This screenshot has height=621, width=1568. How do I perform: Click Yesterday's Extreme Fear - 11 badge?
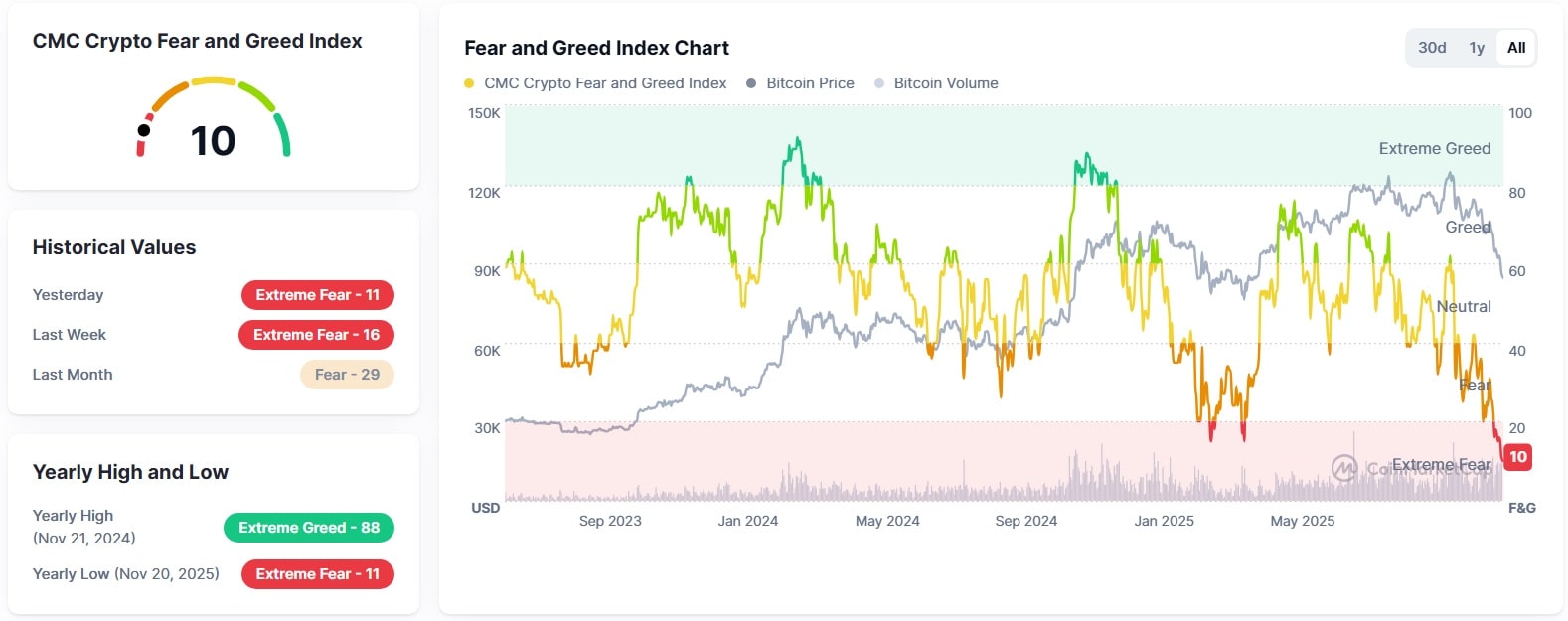pyautogui.click(x=317, y=295)
